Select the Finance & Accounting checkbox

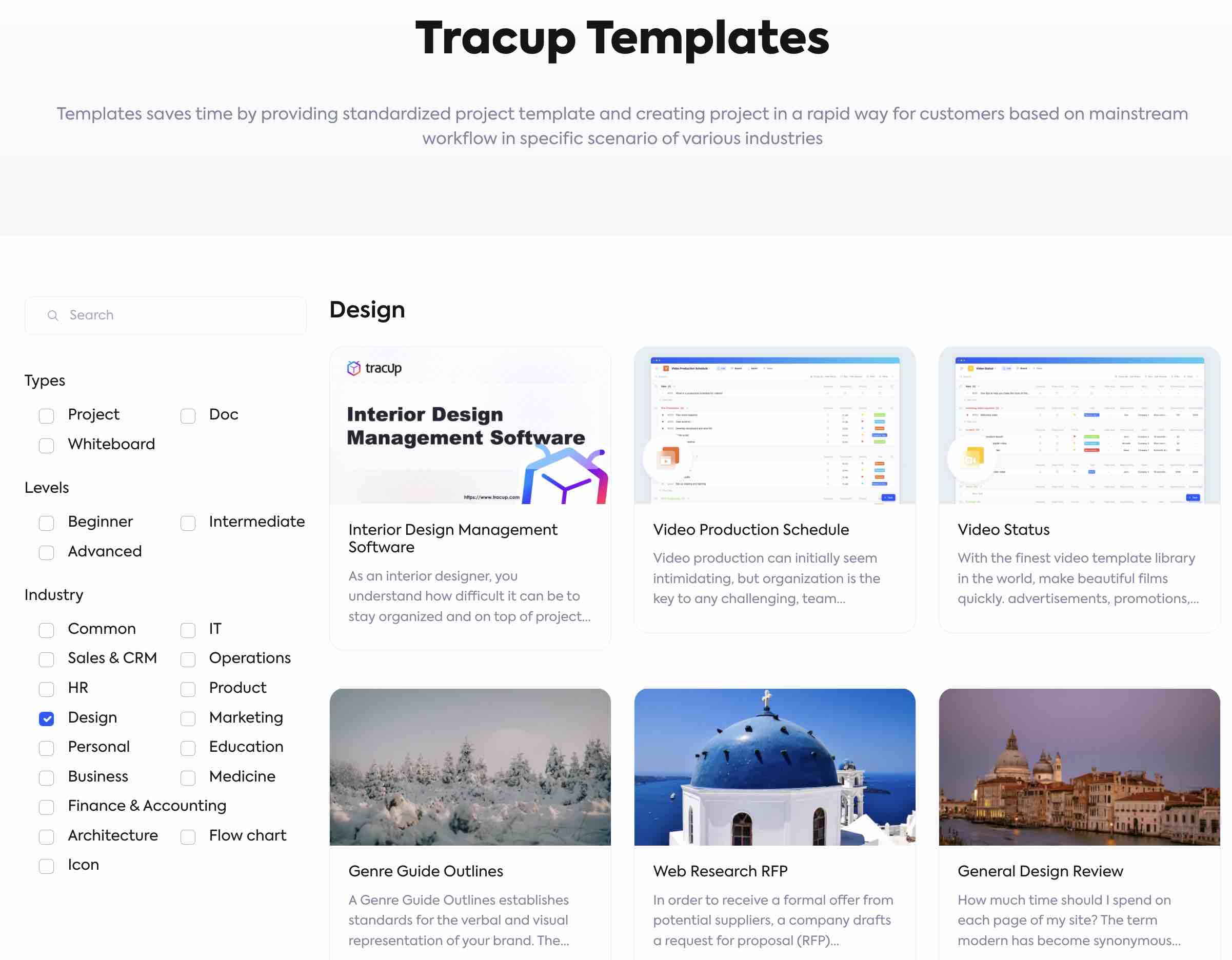coord(46,807)
